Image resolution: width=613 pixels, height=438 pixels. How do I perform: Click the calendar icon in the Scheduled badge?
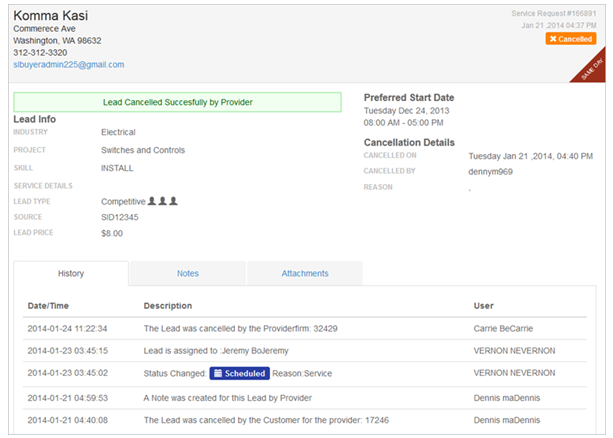click(218, 373)
